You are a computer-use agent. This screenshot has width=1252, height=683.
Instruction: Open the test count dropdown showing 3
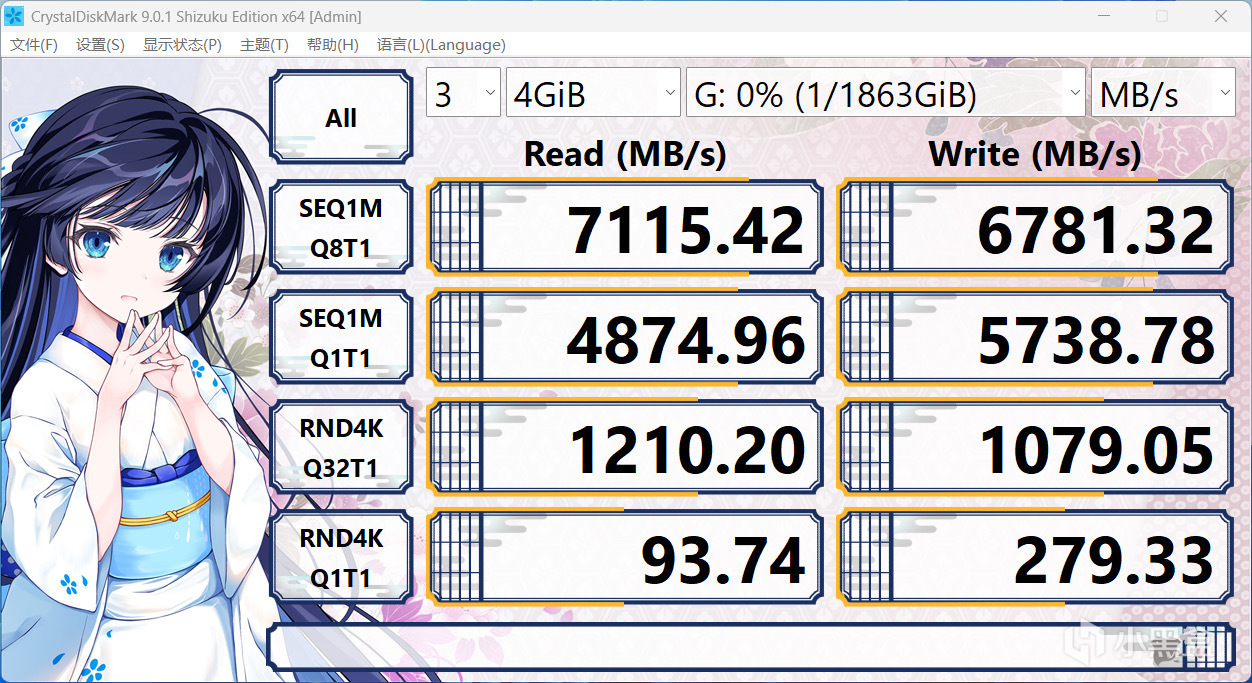(463, 95)
